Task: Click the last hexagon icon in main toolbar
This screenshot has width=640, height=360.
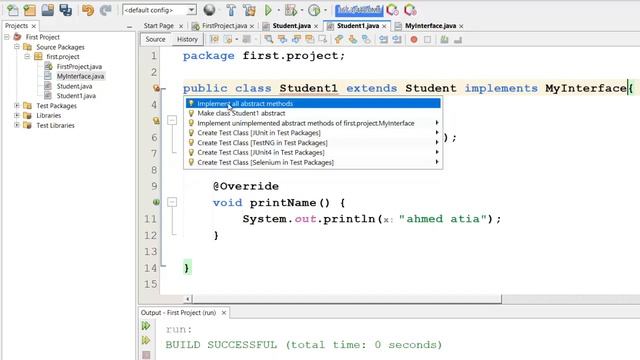Action: pyautogui.click(x=410, y=10)
